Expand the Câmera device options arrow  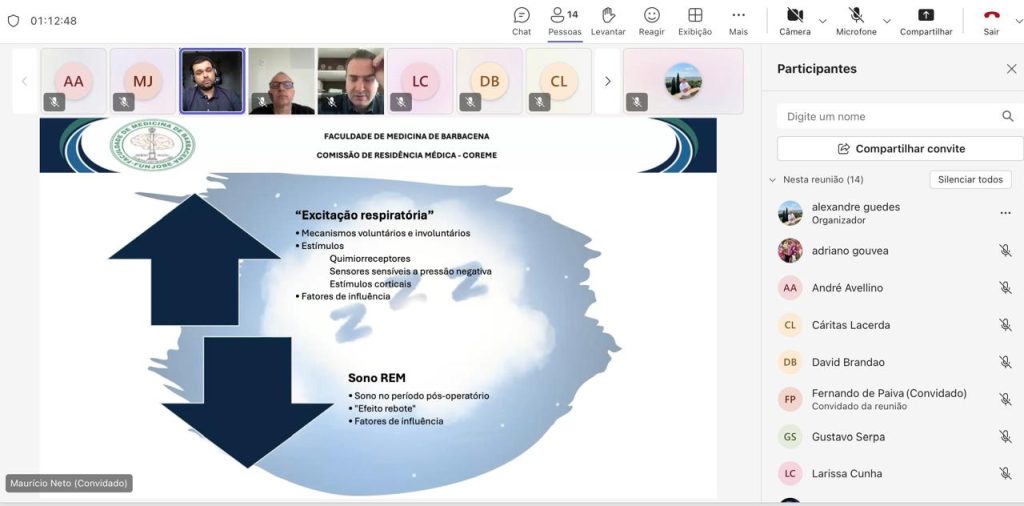pyautogui.click(x=823, y=20)
